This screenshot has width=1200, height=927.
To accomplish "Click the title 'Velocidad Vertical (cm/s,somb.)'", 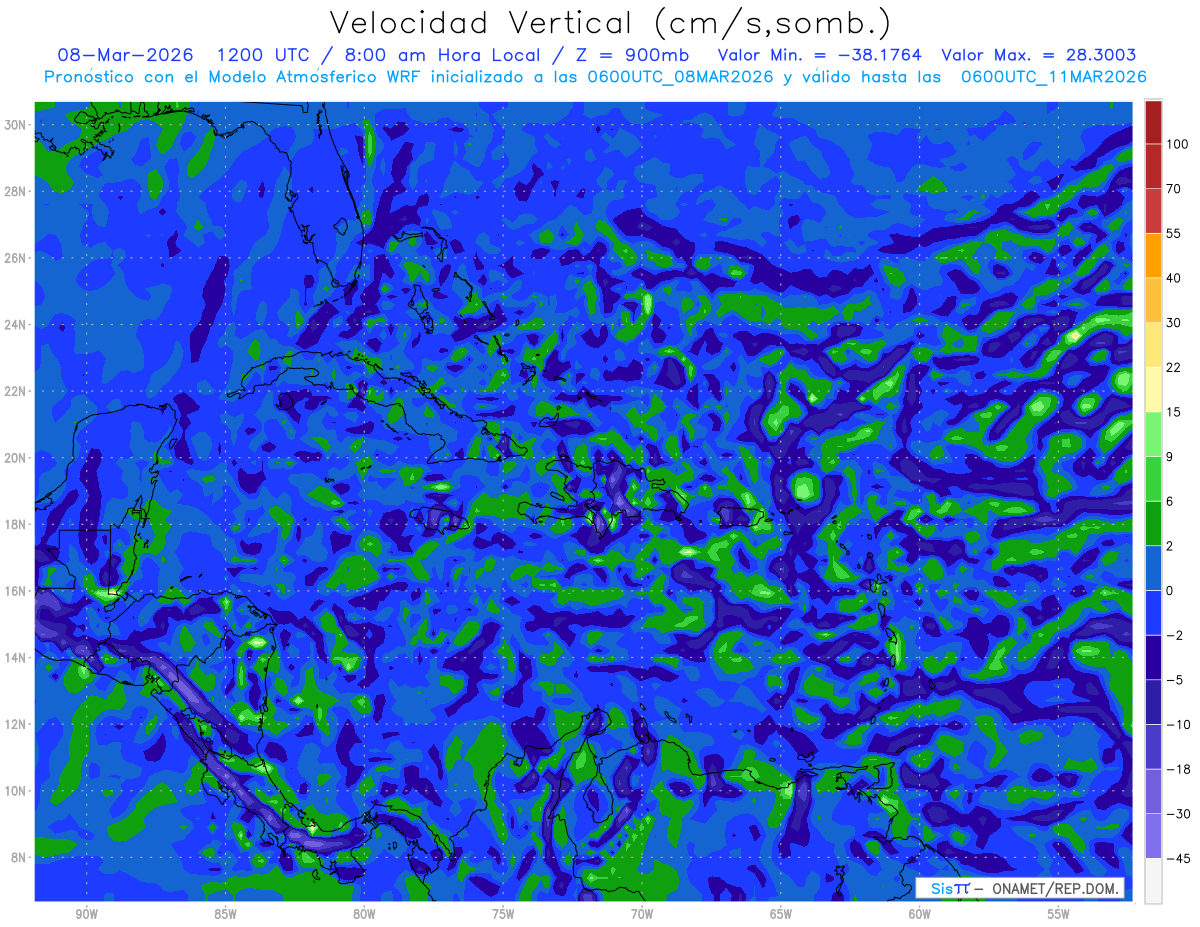I will 610,23.
